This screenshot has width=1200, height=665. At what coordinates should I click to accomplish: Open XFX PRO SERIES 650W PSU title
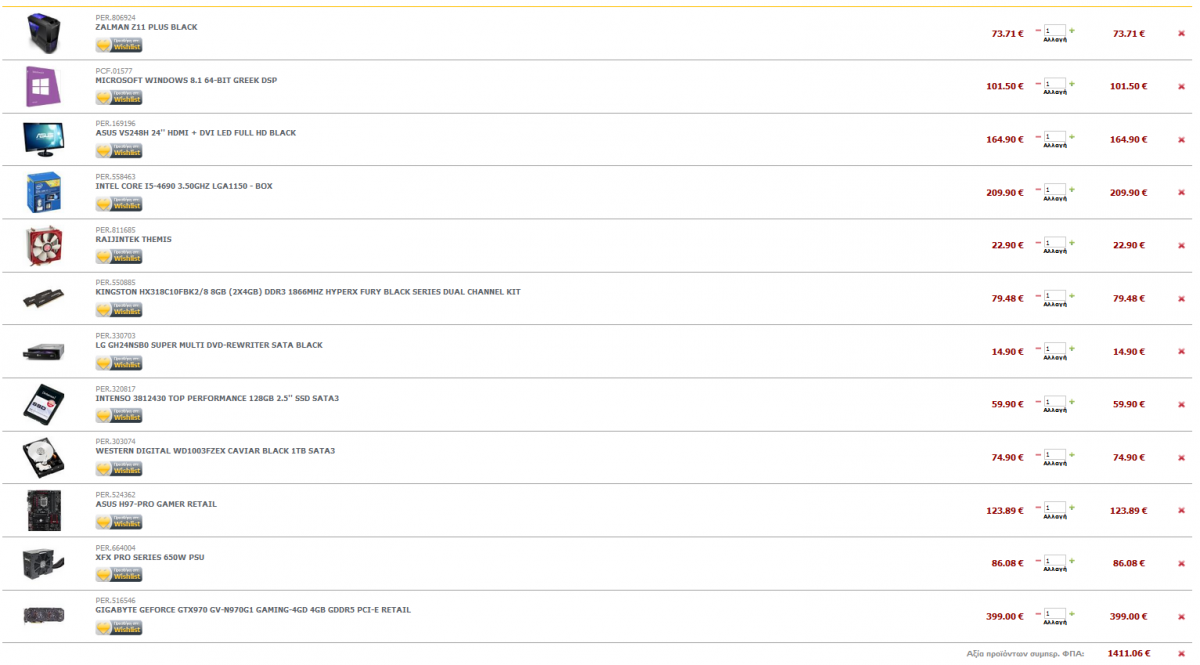(150, 557)
